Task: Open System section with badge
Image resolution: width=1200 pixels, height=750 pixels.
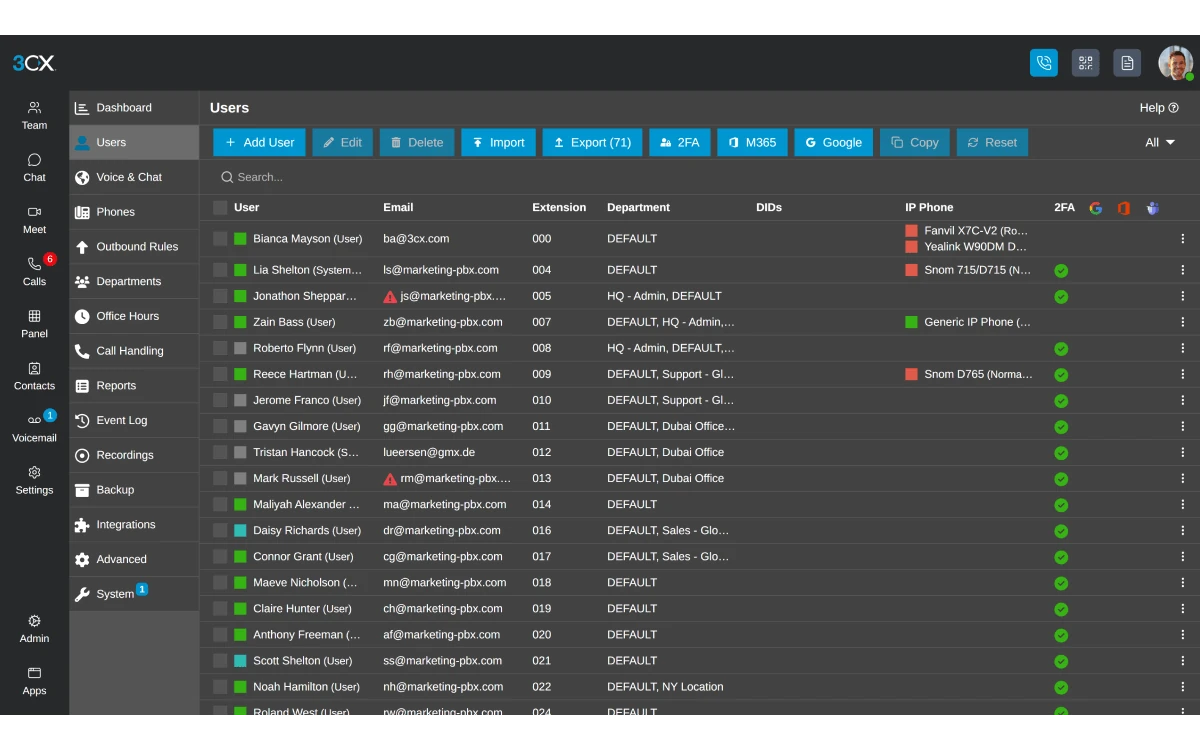Action: 134,593
